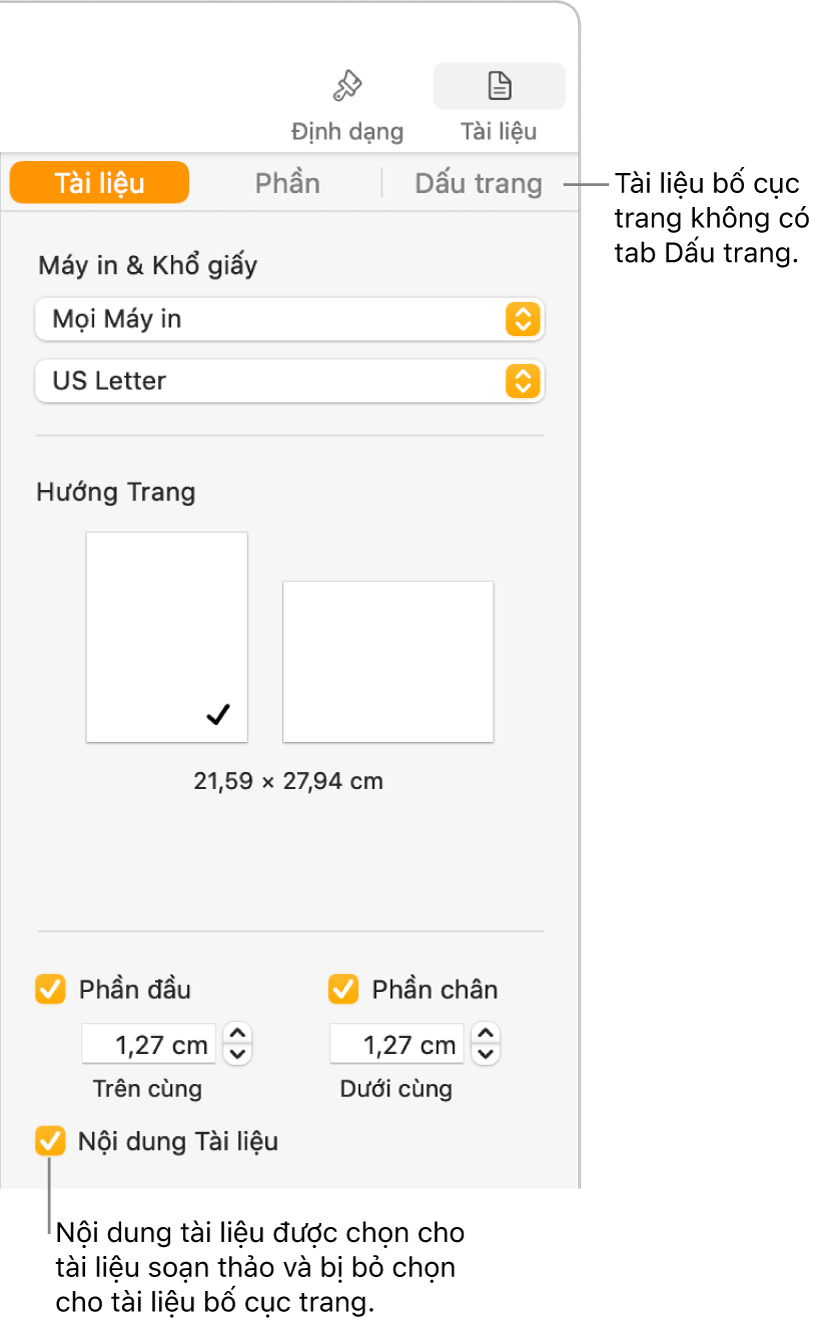820x1327 pixels.
Task: Click the Tài liệu toolbar label
Action: (x=498, y=131)
